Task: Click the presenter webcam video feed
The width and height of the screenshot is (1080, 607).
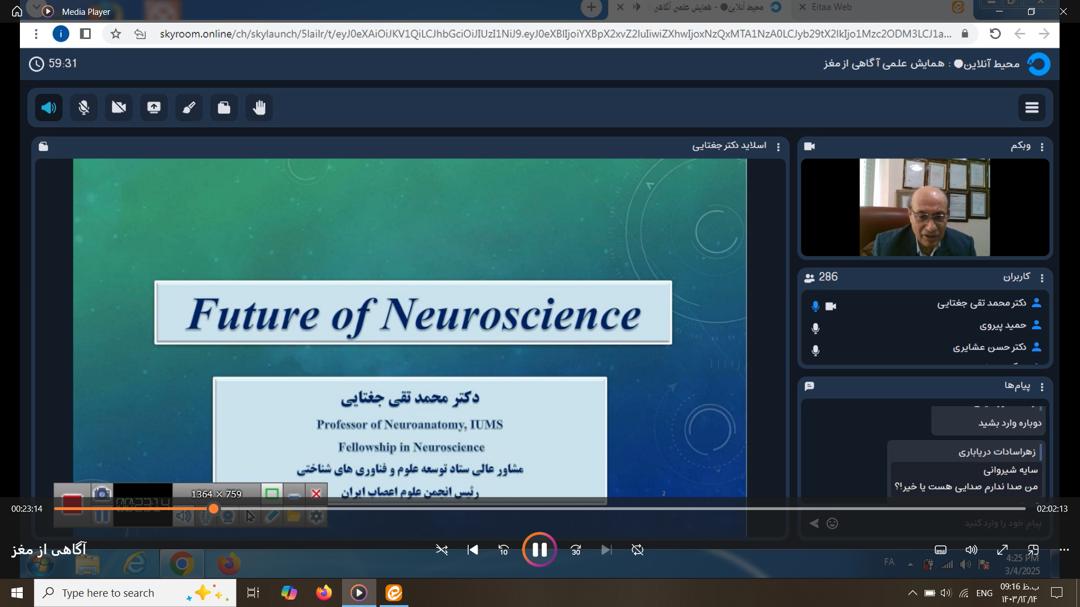Action: click(924, 207)
